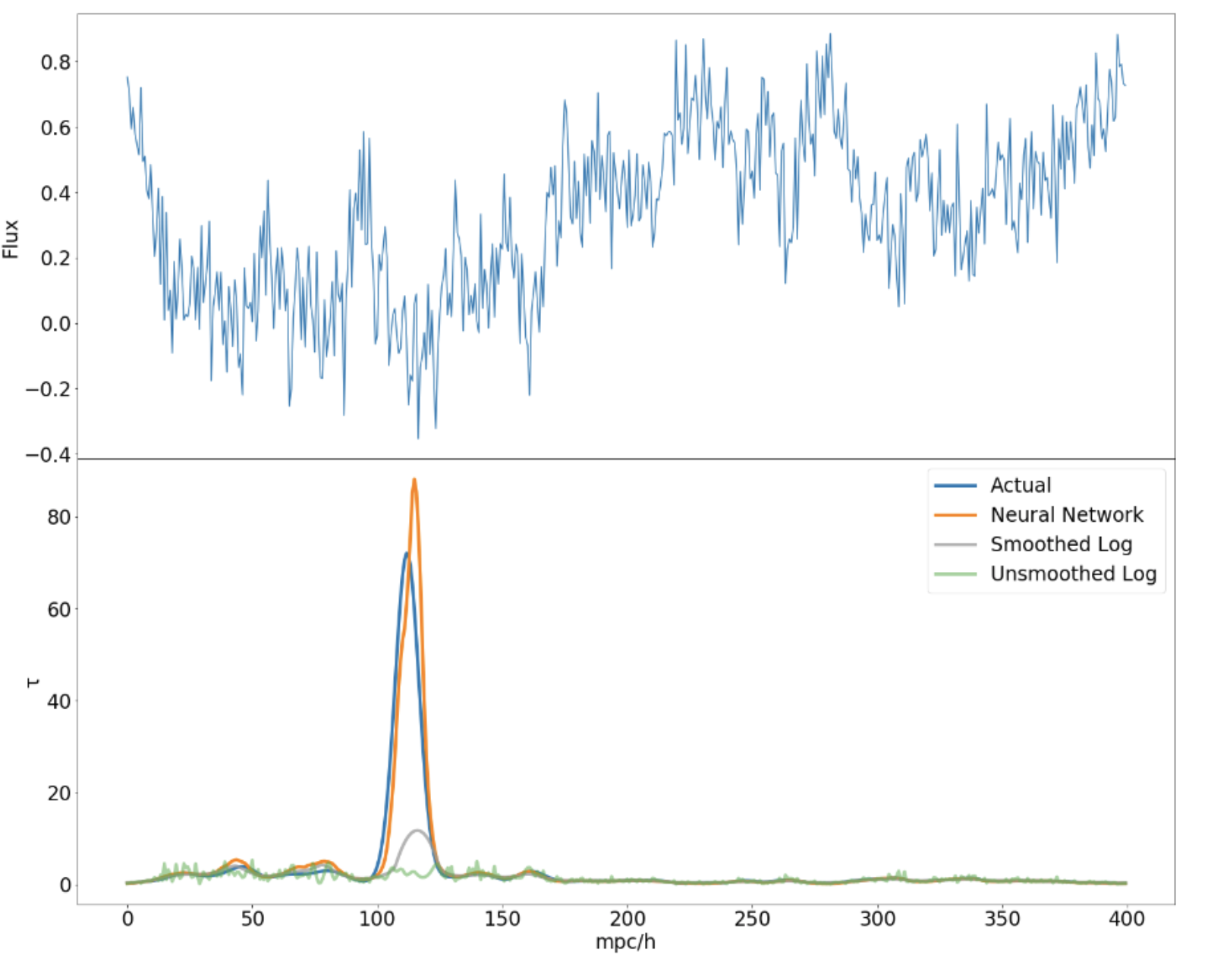The width and height of the screenshot is (1208, 980).
Task: Click the 'mpc/h' x-axis label
Action: (625, 942)
